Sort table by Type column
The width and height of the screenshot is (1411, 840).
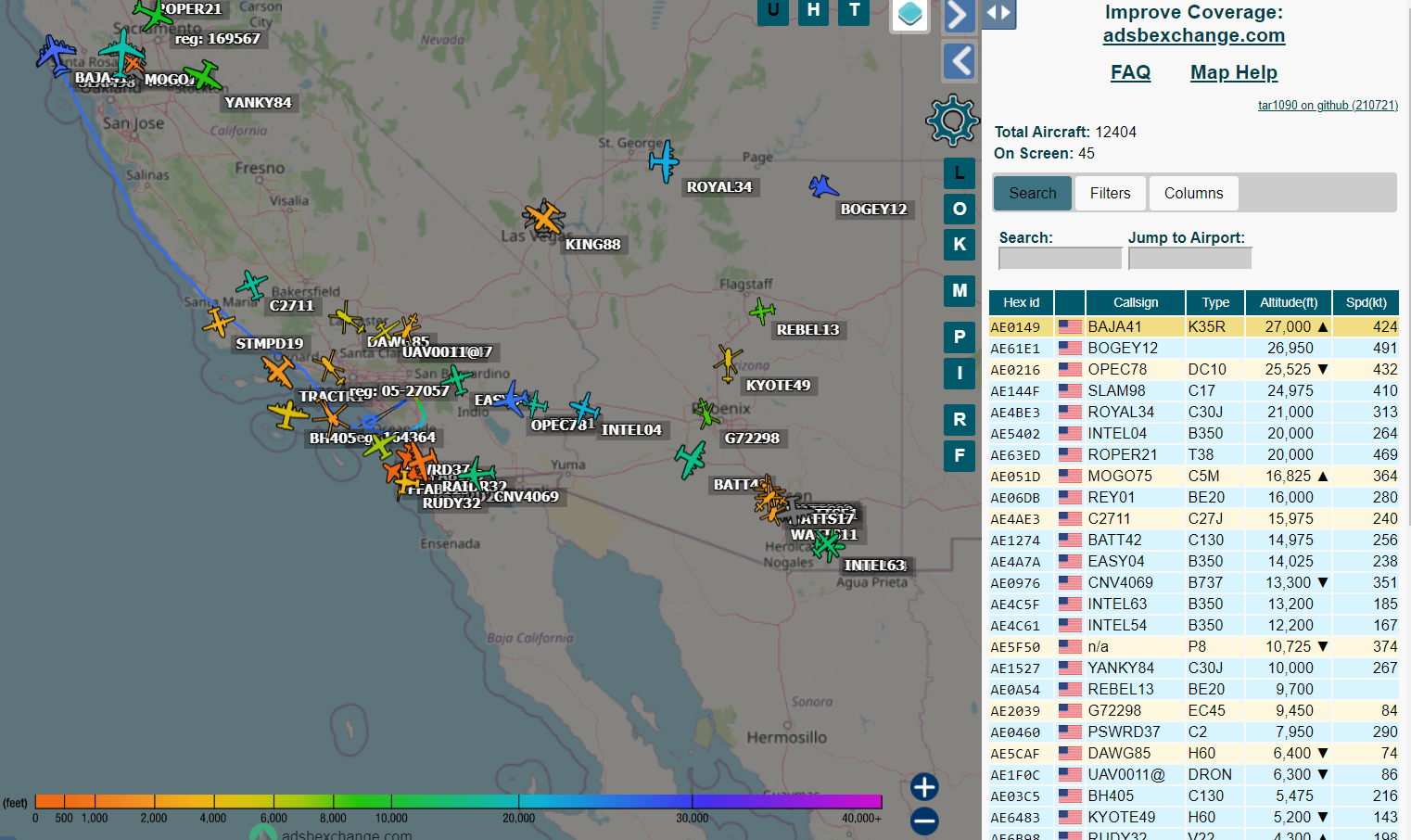tap(1215, 302)
